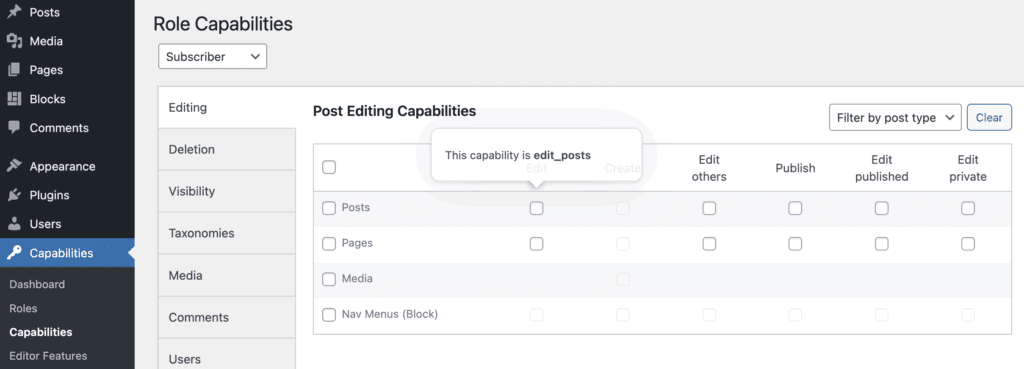Click the Role Capabilities page heading
The width and height of the screenshot is (1024, 369).
223,24
